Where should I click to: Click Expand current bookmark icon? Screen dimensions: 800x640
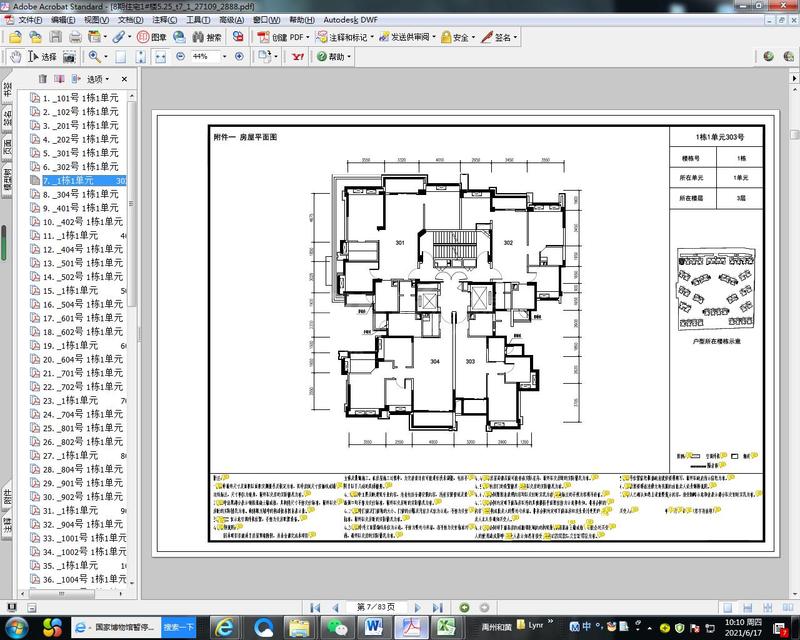coord(76,79)
